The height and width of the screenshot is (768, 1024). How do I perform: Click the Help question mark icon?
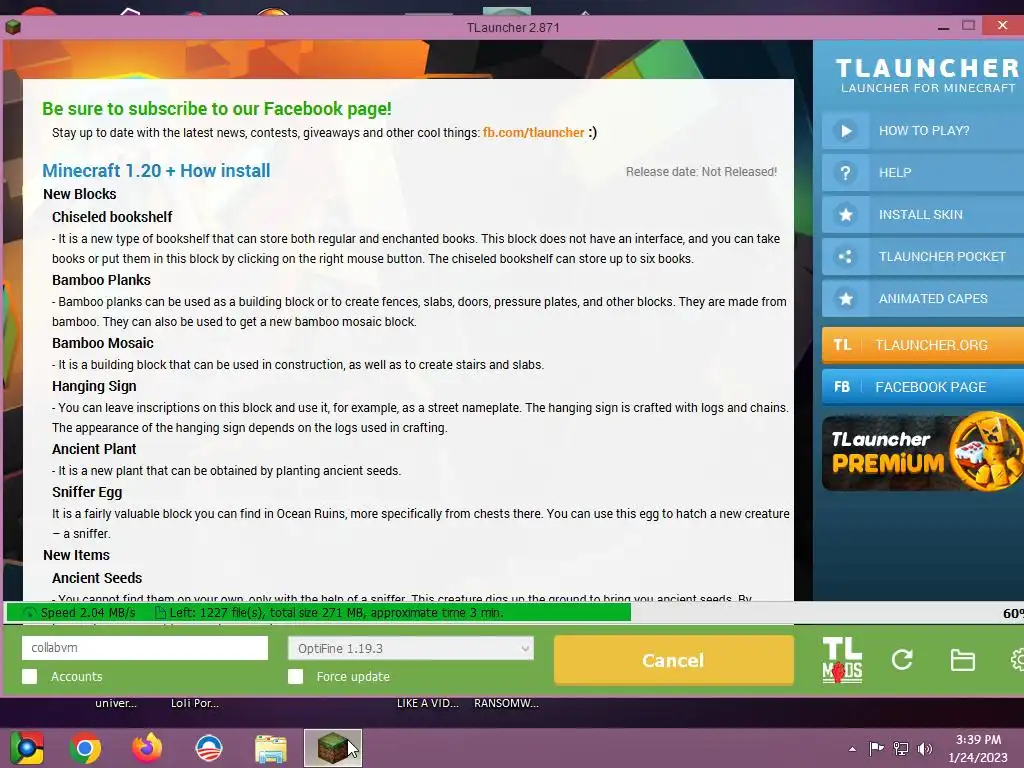point(846,172)
